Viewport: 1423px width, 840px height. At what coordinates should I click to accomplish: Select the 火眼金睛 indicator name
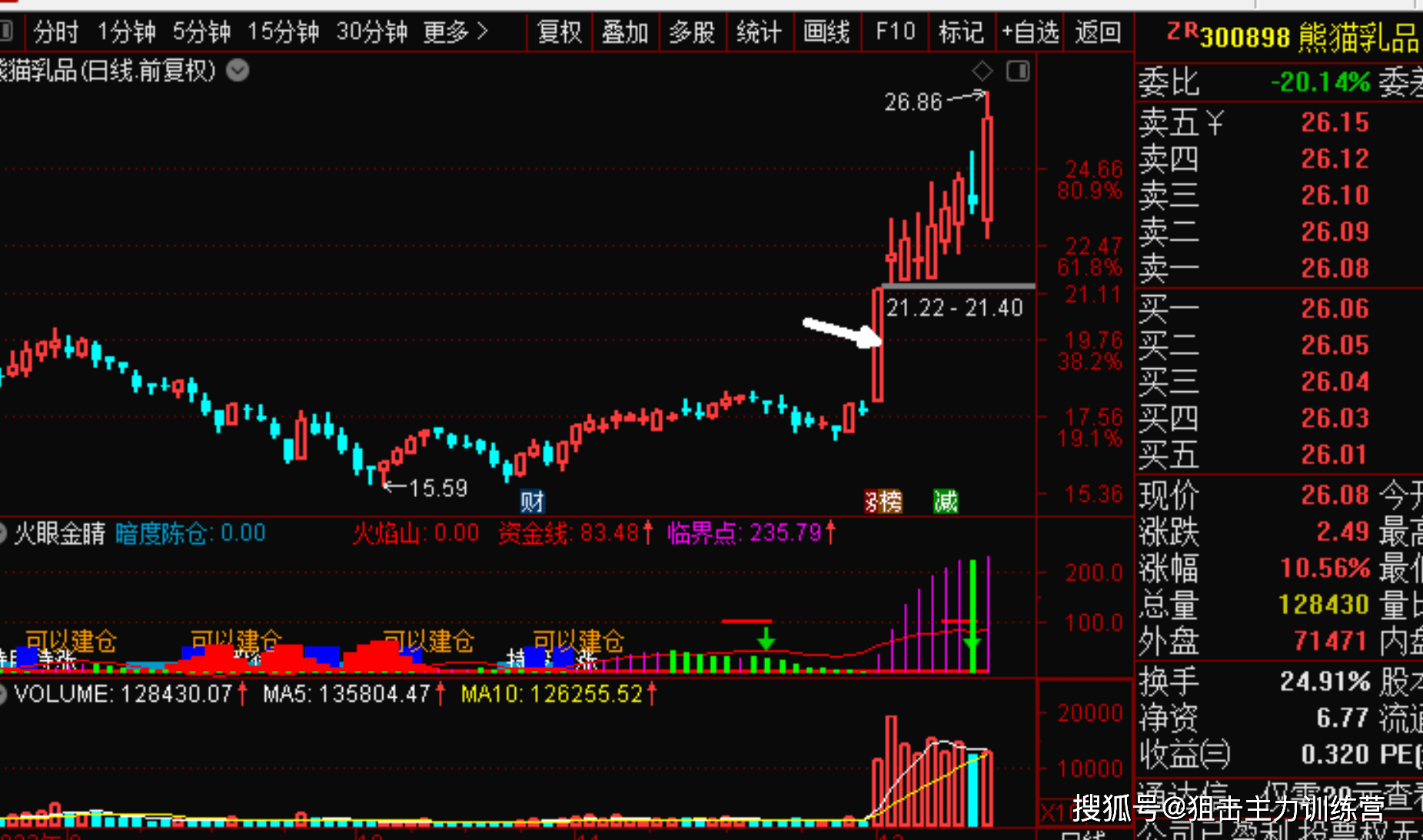(x=59, y=533)
